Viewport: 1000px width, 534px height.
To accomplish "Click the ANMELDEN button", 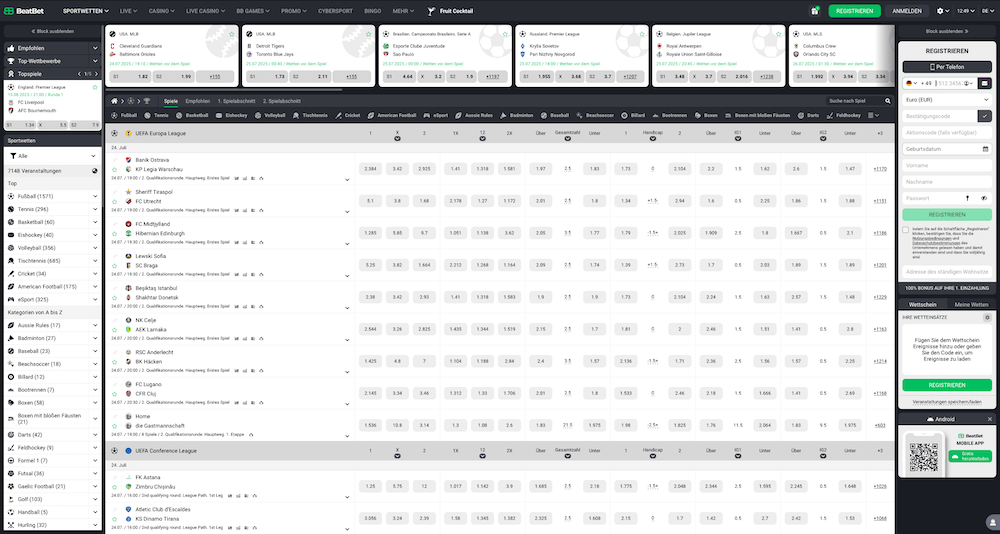I will (x=907, y=11).
